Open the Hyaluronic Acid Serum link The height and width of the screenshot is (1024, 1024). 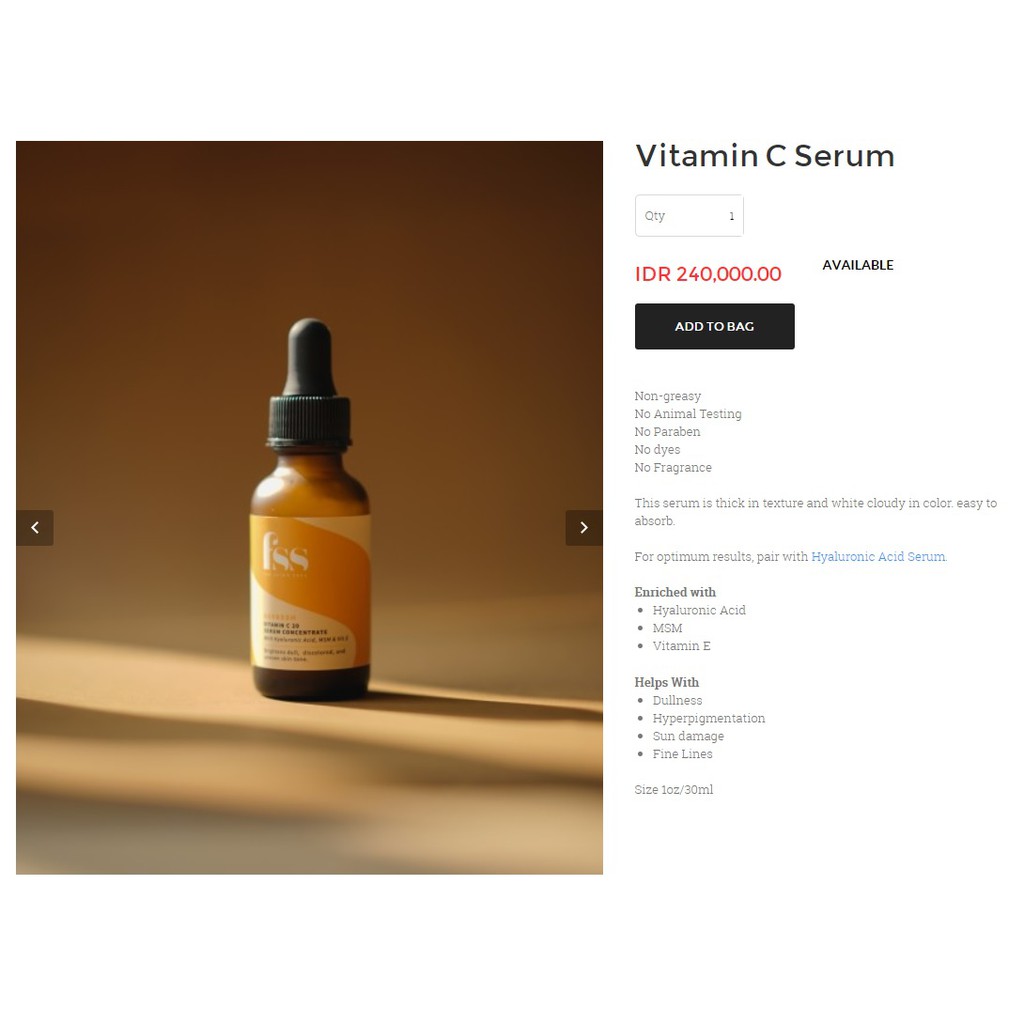click(x=878, y=556)
